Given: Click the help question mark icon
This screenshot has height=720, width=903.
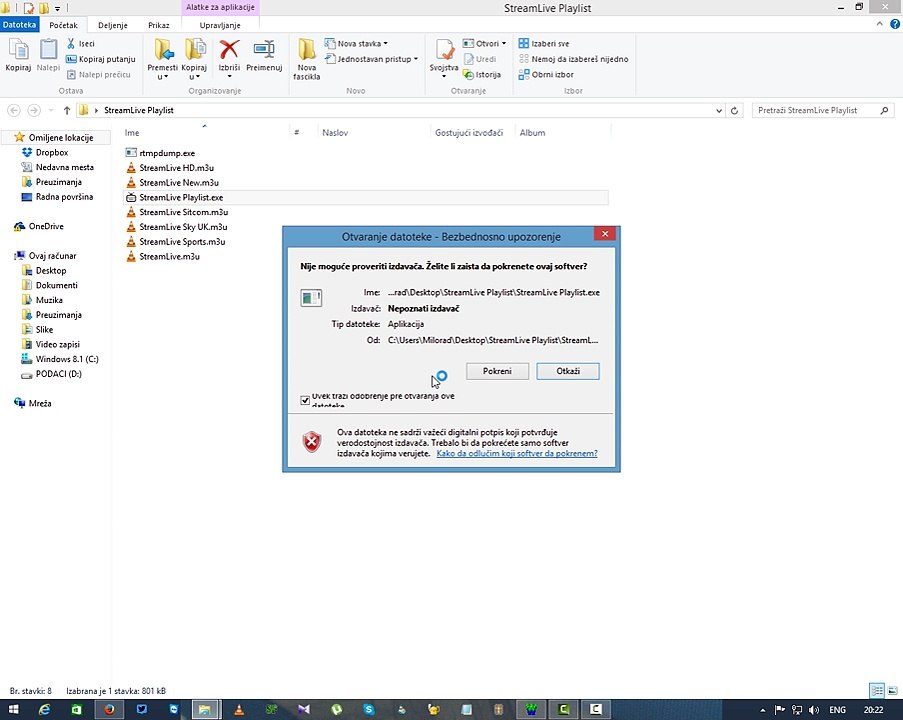Looking at the screenshot, I should click(x=895, y=24).
